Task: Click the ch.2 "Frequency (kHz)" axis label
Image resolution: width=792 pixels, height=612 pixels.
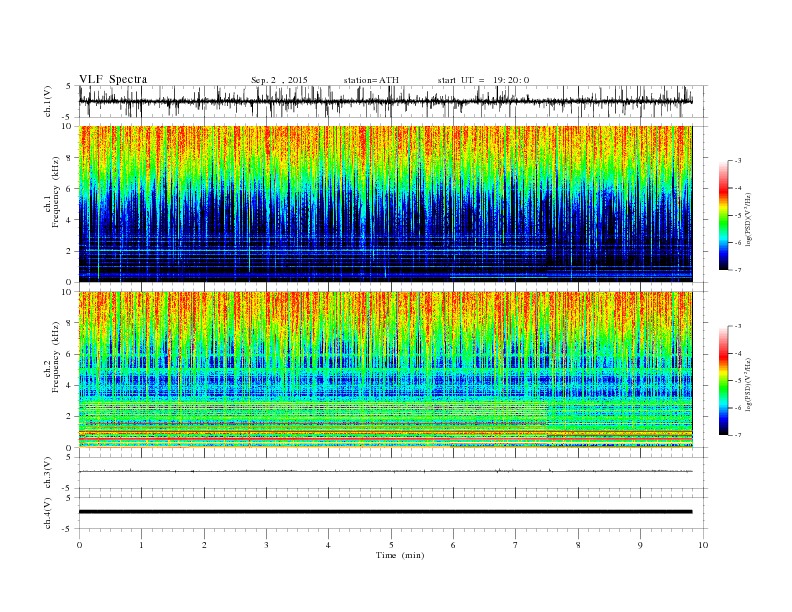Action: tap(56, 358)
